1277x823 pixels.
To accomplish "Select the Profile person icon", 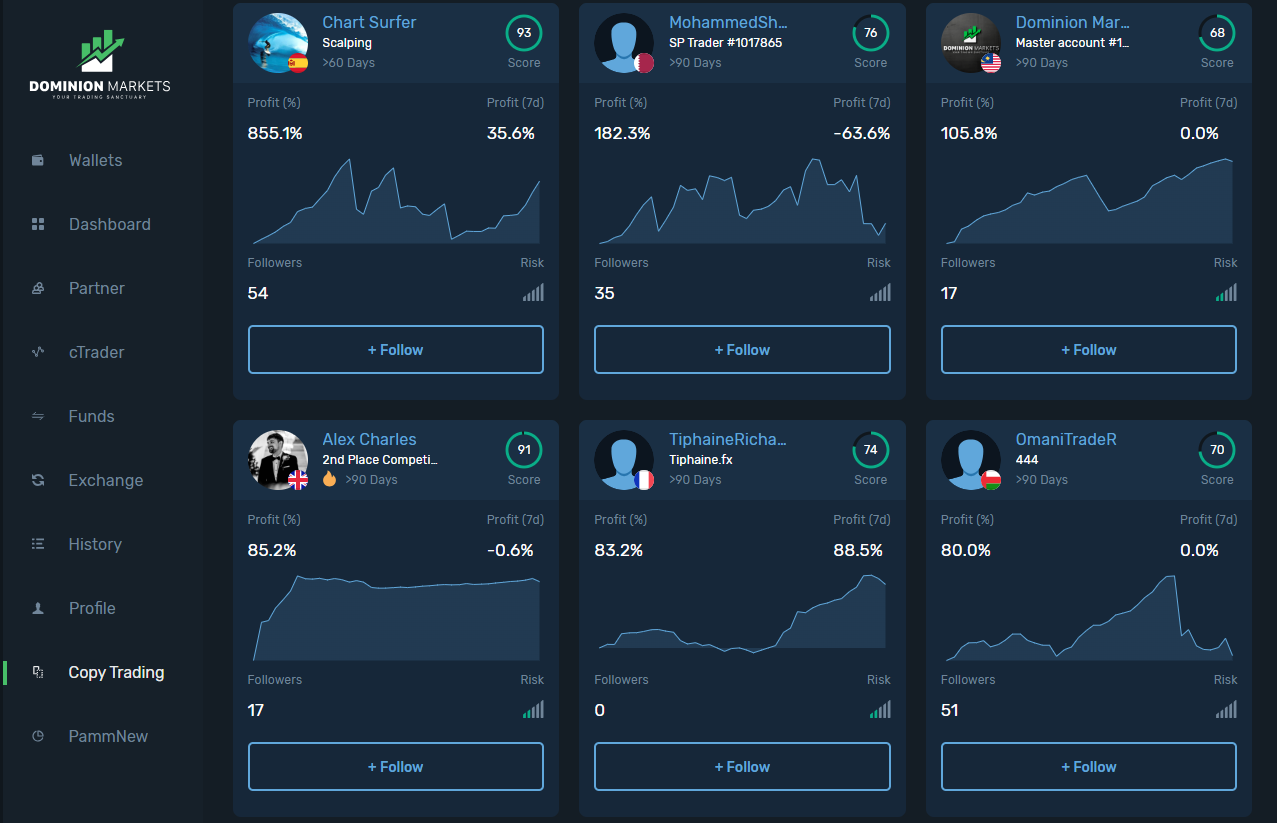I will (37, 608).
